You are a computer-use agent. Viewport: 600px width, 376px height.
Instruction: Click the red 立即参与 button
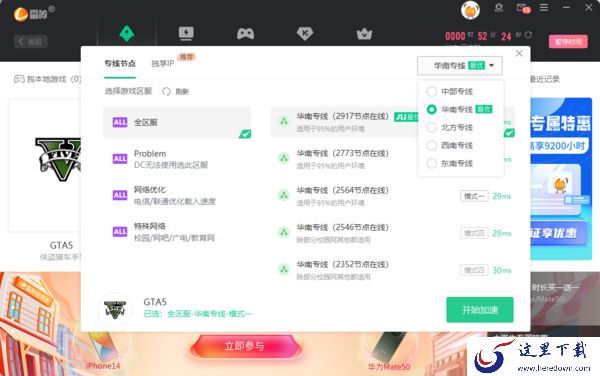(x=245, y=346)
